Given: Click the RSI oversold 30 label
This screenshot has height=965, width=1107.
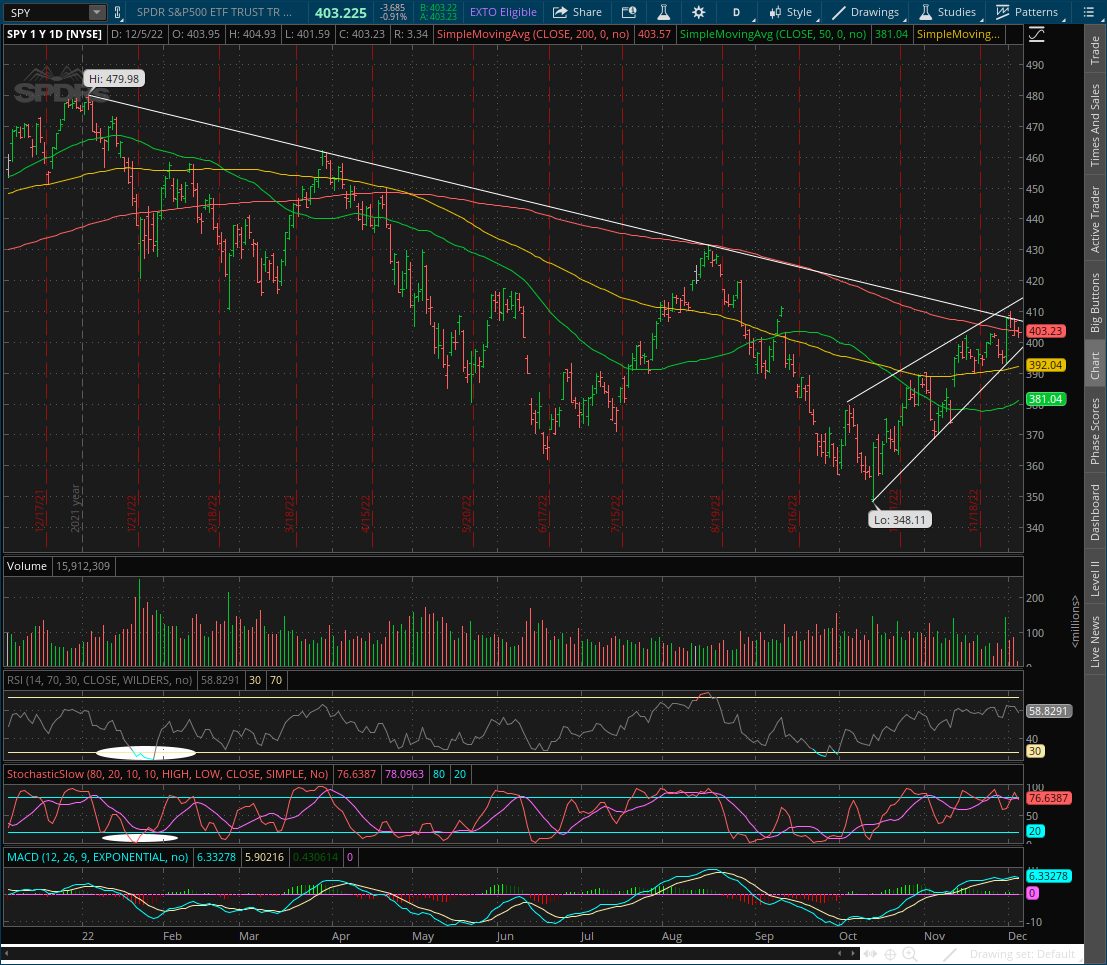Looking at the screenshot, I should [255, 680].
